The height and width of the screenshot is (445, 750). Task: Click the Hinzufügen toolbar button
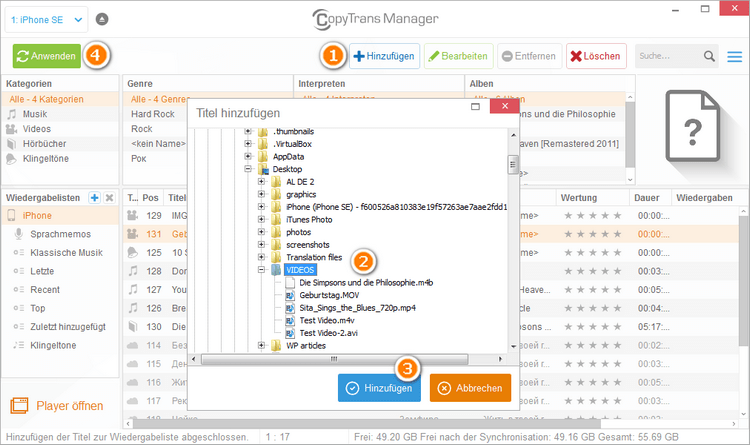[384, 56]
